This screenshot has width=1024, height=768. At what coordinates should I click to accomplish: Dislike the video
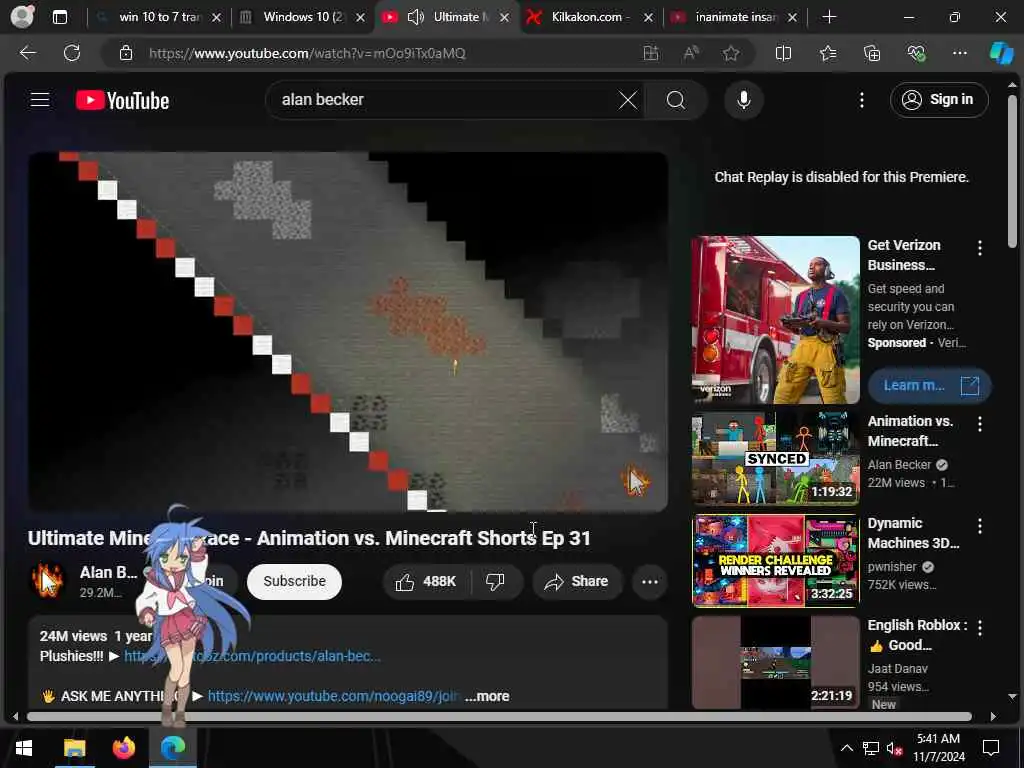click(x=496, y=581)
